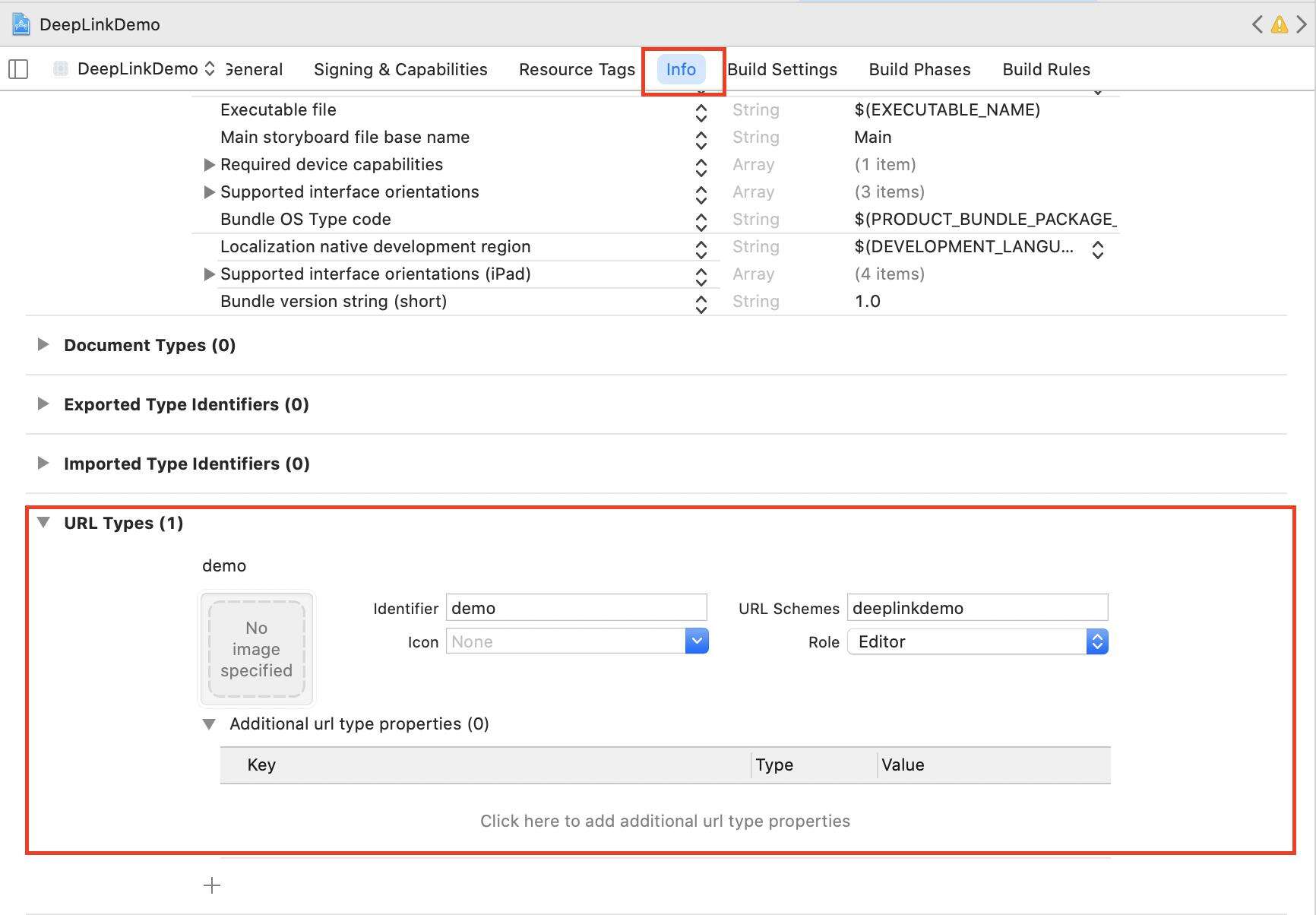Collapse the URL Types section
The height and width of the screenshot is (915, 1316).
coord(43,522)
